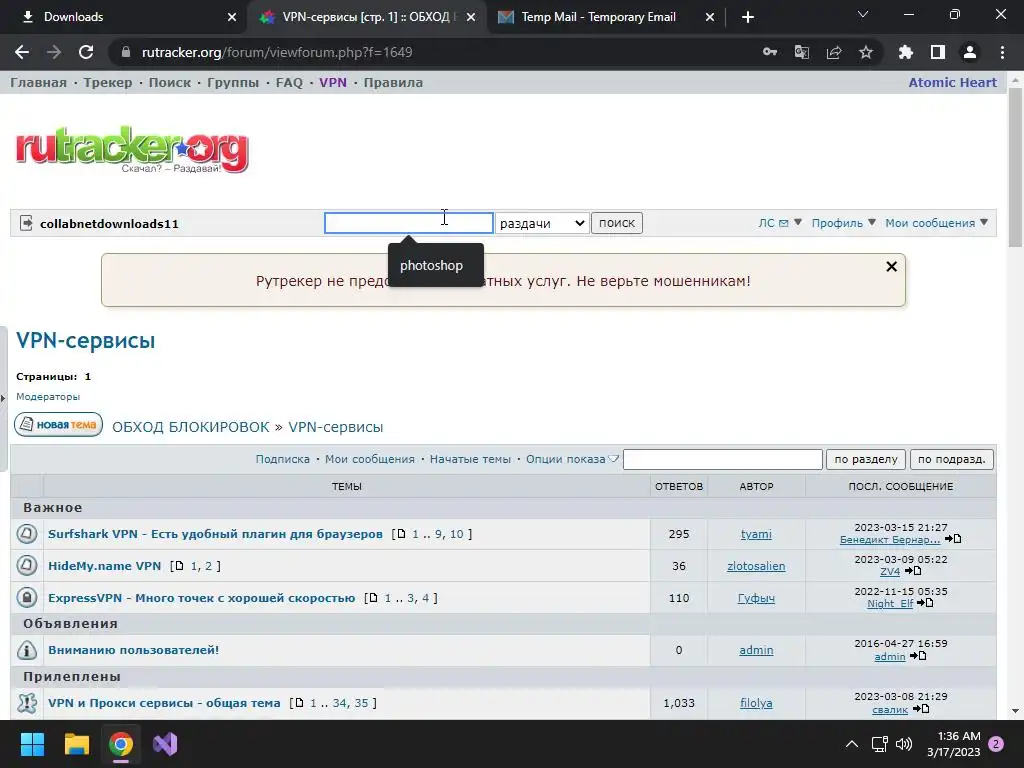Click the browser back arrow

point(22,52)
